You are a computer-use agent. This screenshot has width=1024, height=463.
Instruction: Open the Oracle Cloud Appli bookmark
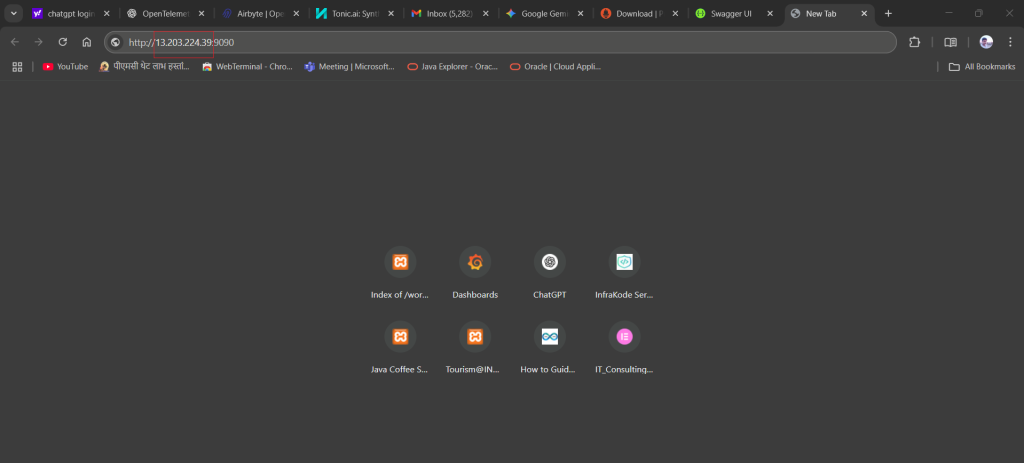tap(555, 67)
